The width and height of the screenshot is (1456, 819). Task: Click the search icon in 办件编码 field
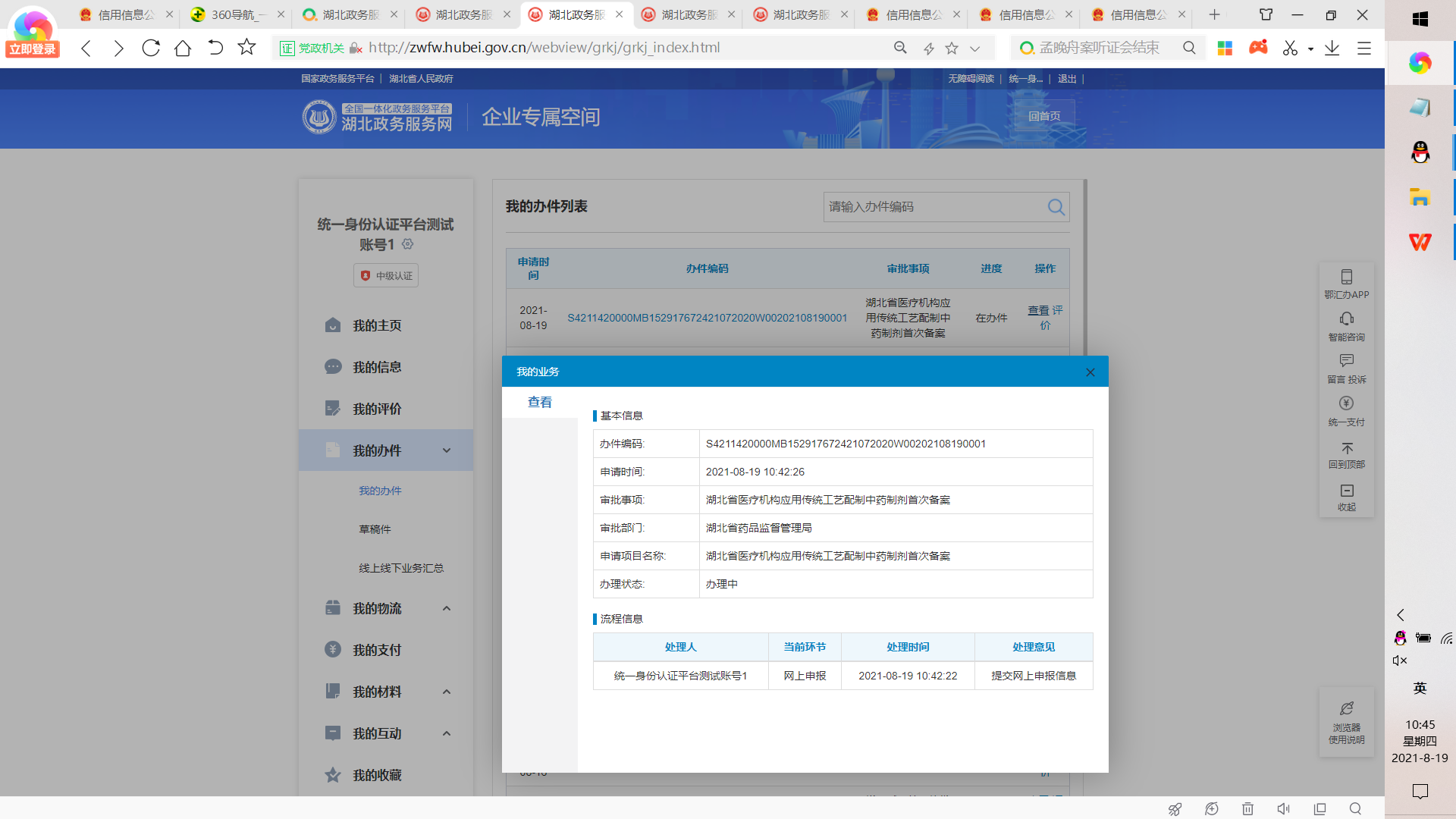pos(1056,207)
